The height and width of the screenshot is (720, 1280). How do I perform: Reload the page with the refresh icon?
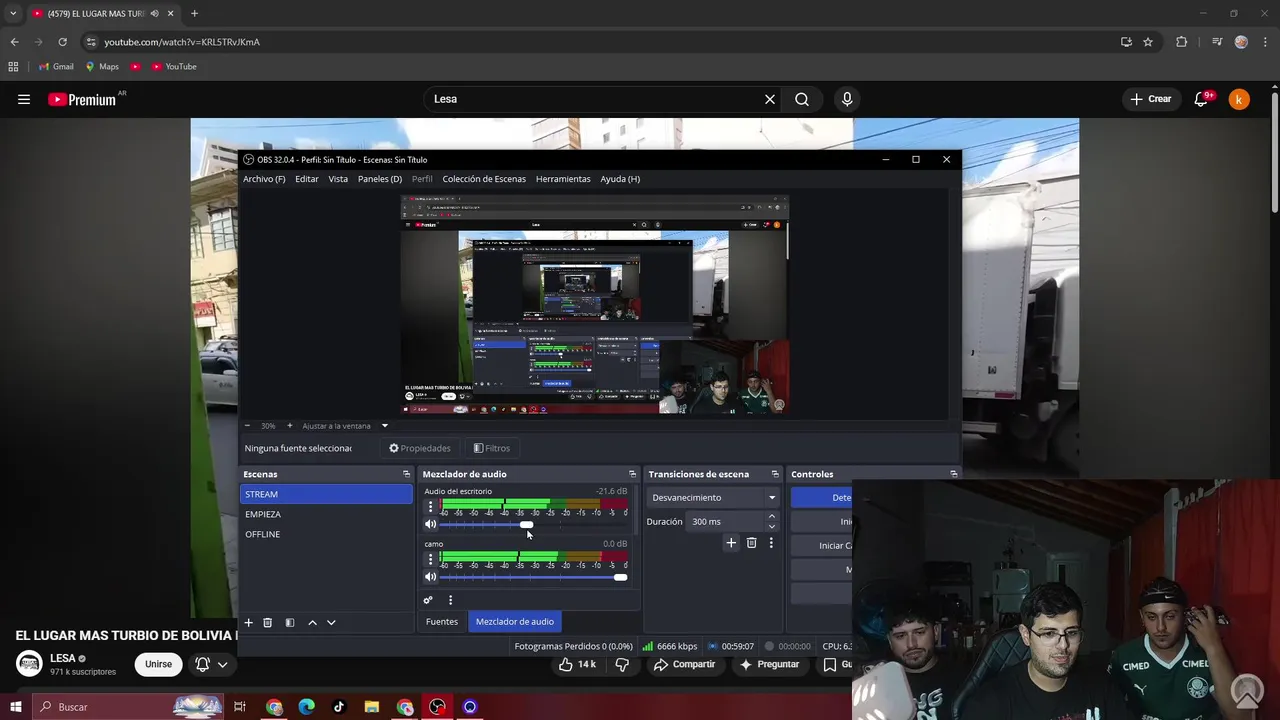click(x=62, y=42)
